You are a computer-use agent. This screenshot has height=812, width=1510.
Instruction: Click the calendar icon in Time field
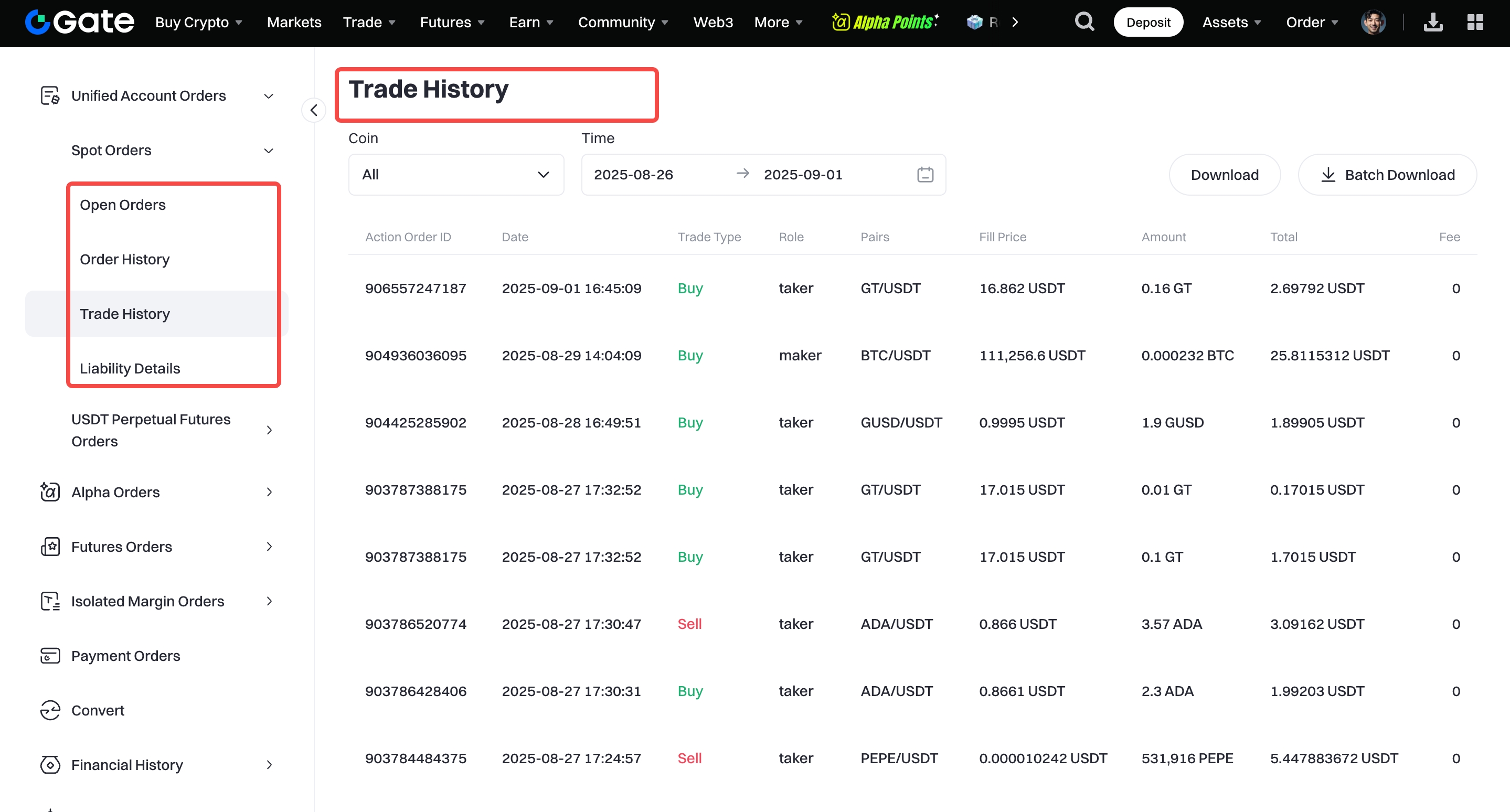[925, 175]
